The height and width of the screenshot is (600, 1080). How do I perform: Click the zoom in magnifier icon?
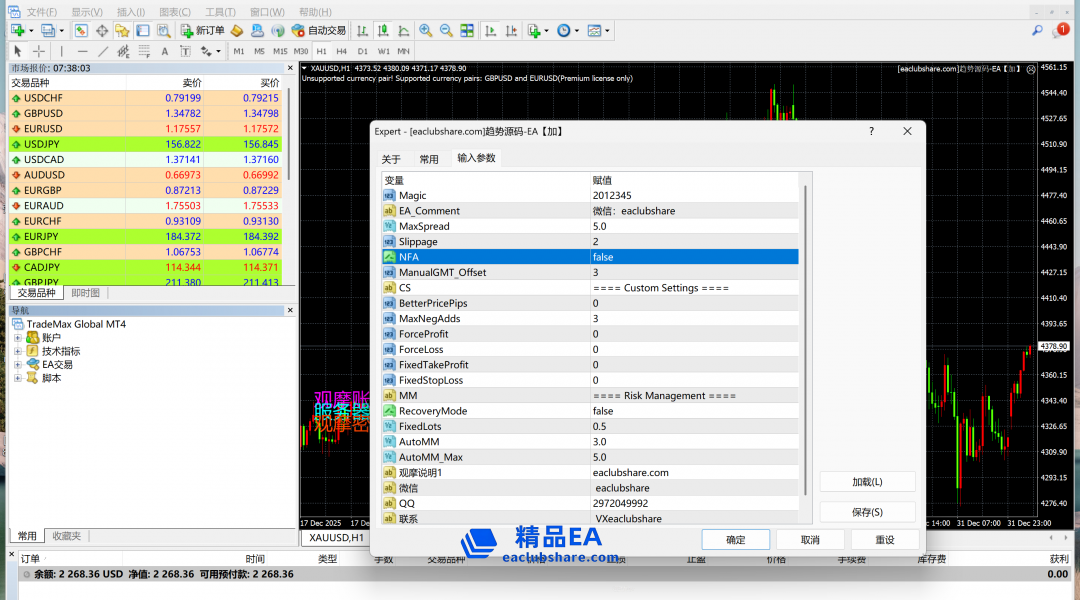pos(426,31)
